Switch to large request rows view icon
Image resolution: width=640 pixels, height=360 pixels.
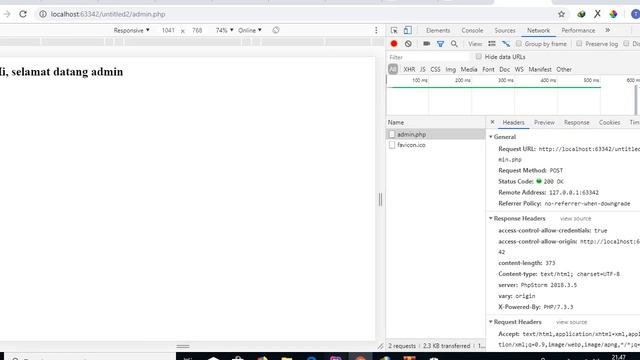click(492, 44)
